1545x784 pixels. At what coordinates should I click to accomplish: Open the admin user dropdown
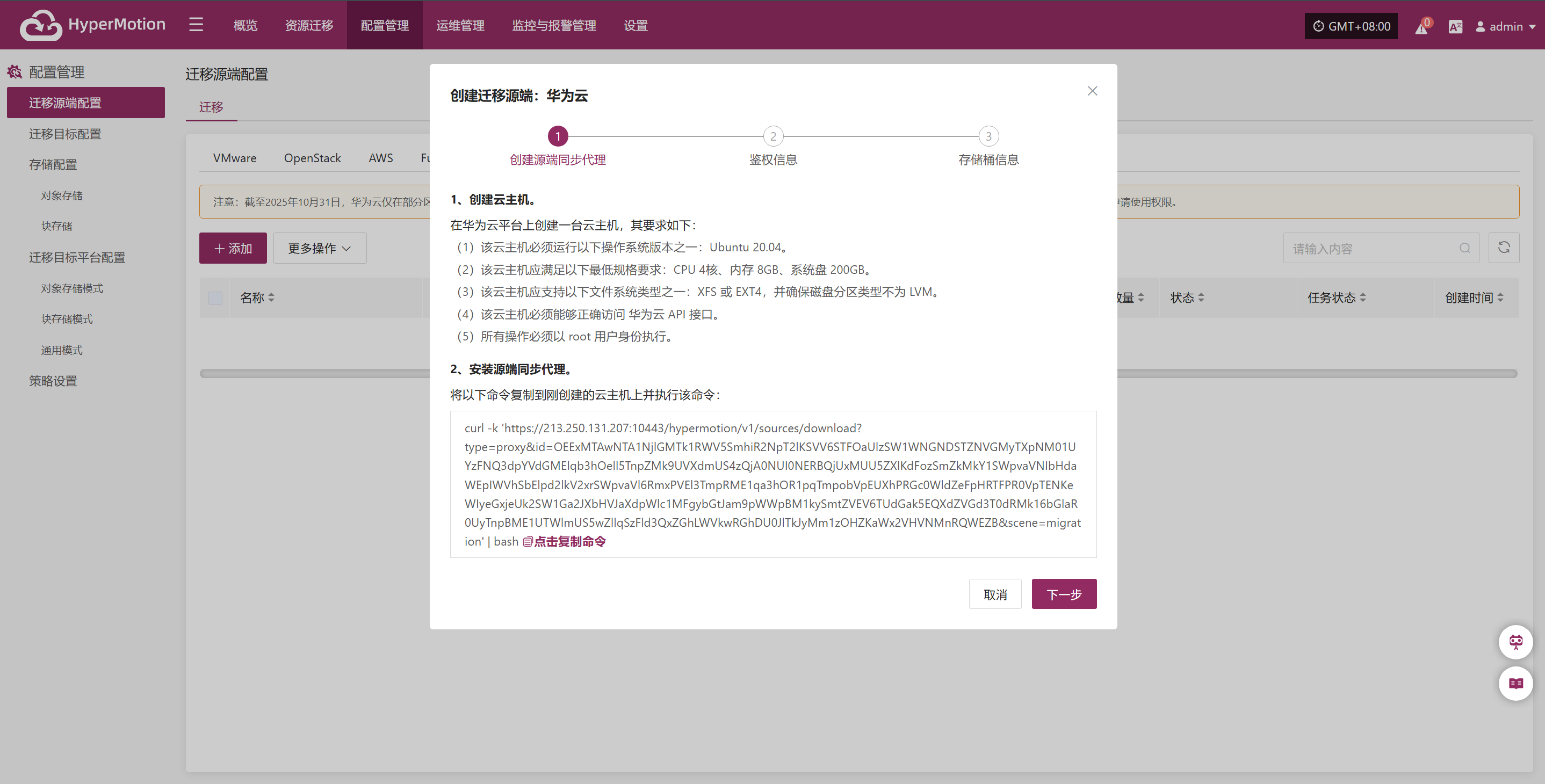pyautogui.click(x=1505, y=27)
